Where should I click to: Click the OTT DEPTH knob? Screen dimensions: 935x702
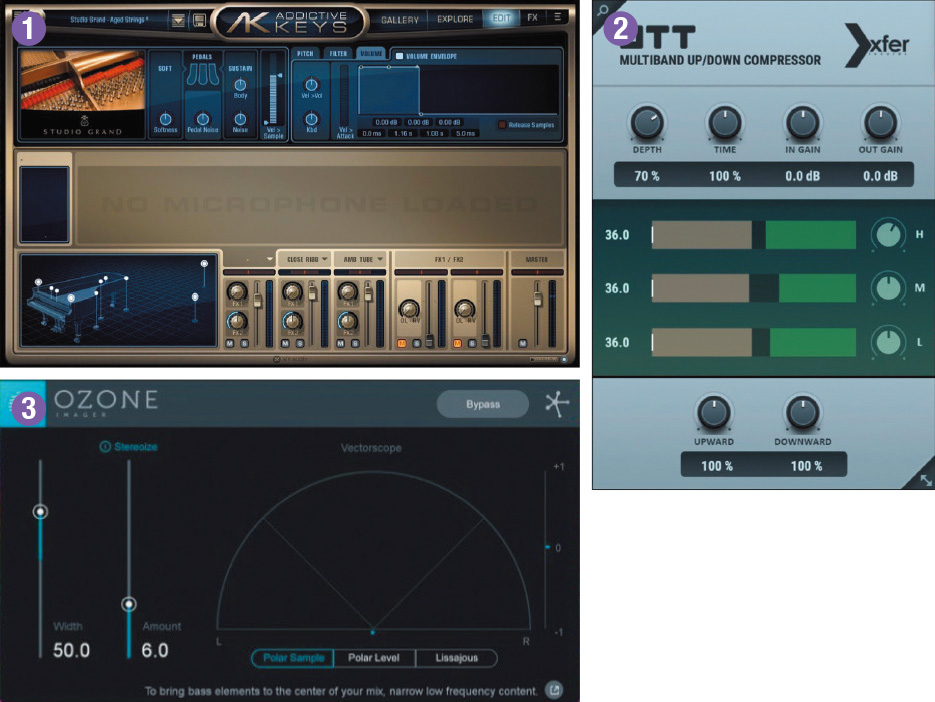coord(647,122)
